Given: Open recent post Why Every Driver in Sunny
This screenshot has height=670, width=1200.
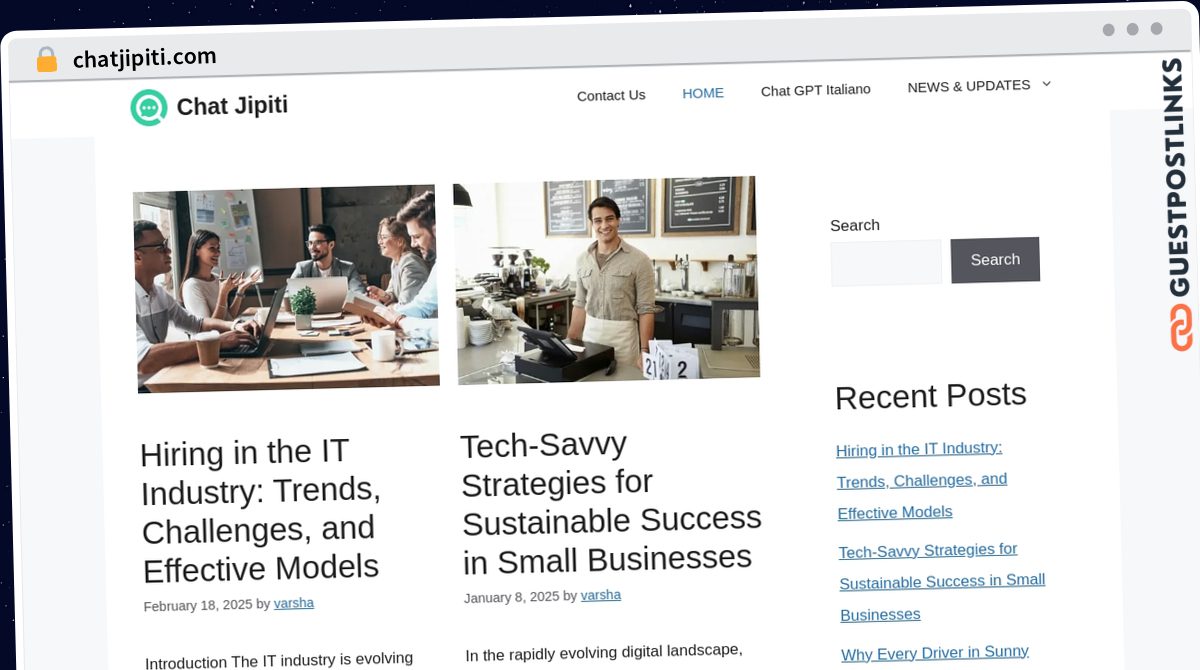Looking at the screenshot, I should (935, 653).
